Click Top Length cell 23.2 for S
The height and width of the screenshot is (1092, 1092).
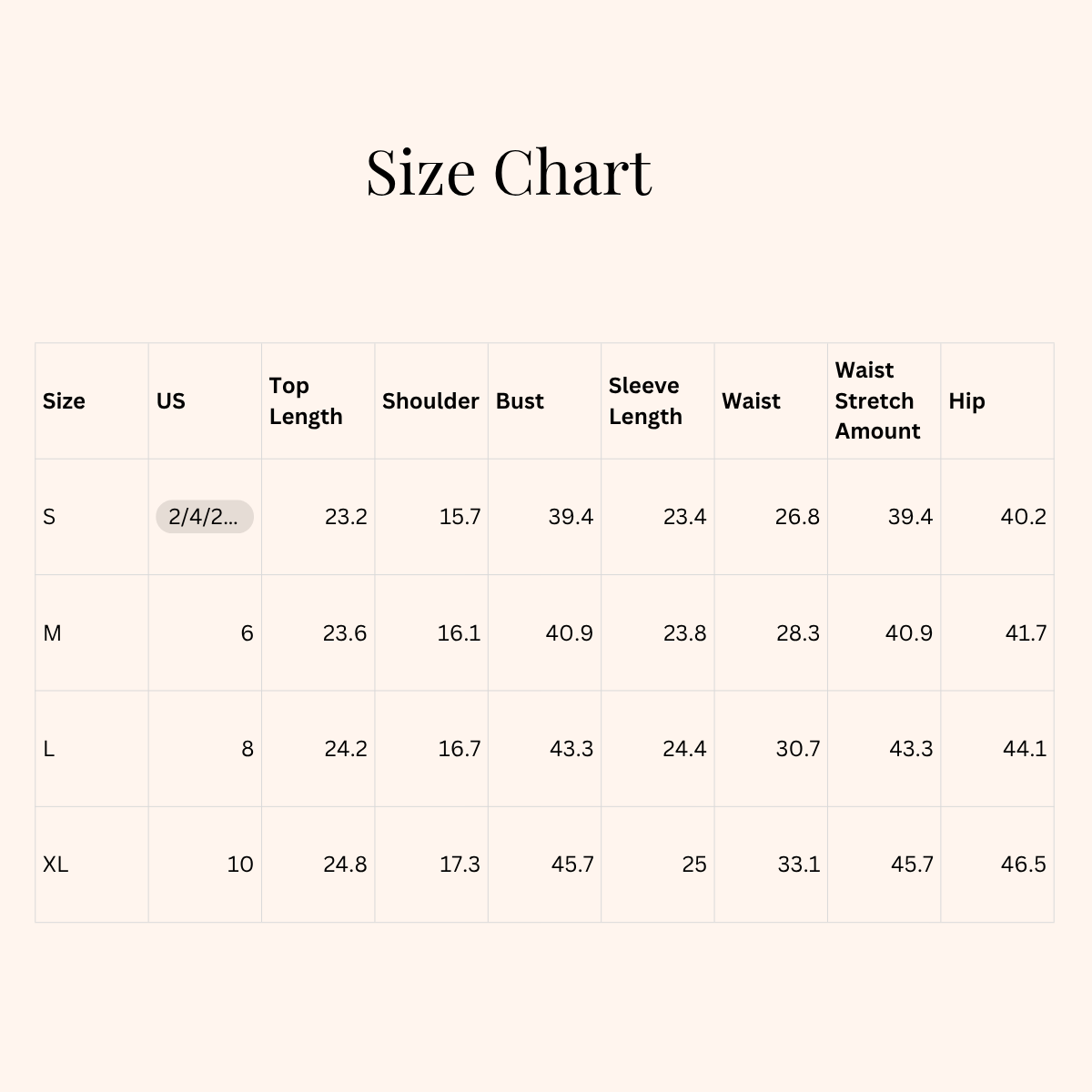click(x=346, y=517)
